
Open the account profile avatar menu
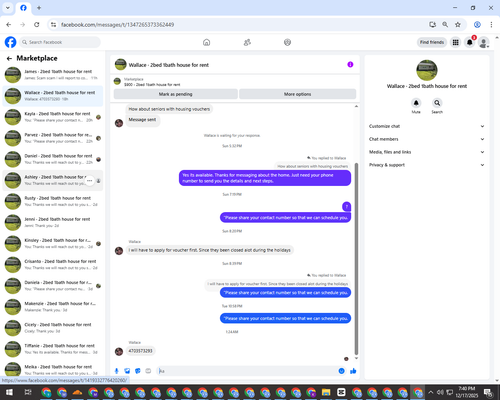[x=484, y=42]
